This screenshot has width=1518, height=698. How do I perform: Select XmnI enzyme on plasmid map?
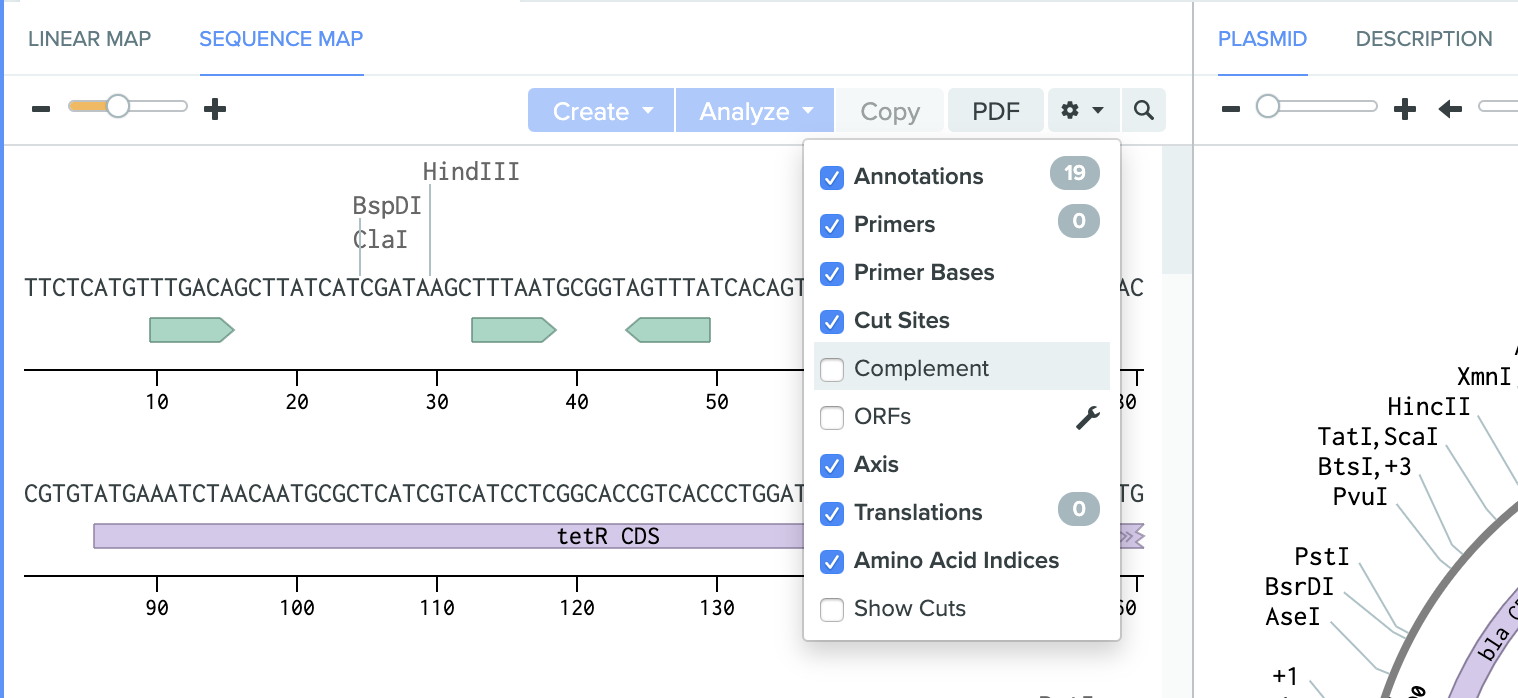(x=1484, y=376)
